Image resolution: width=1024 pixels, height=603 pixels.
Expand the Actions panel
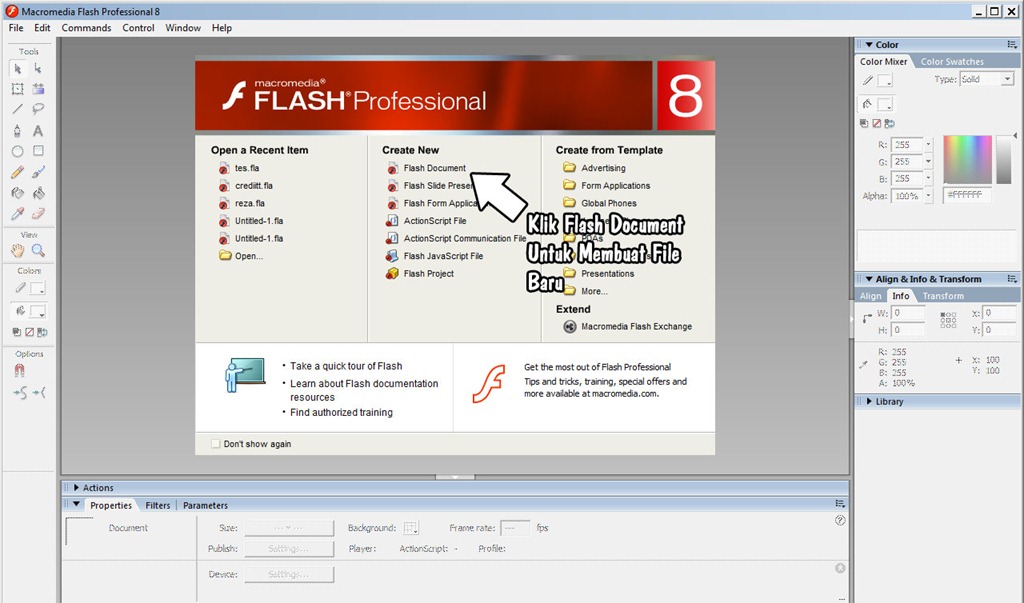(x=76, y=487)
